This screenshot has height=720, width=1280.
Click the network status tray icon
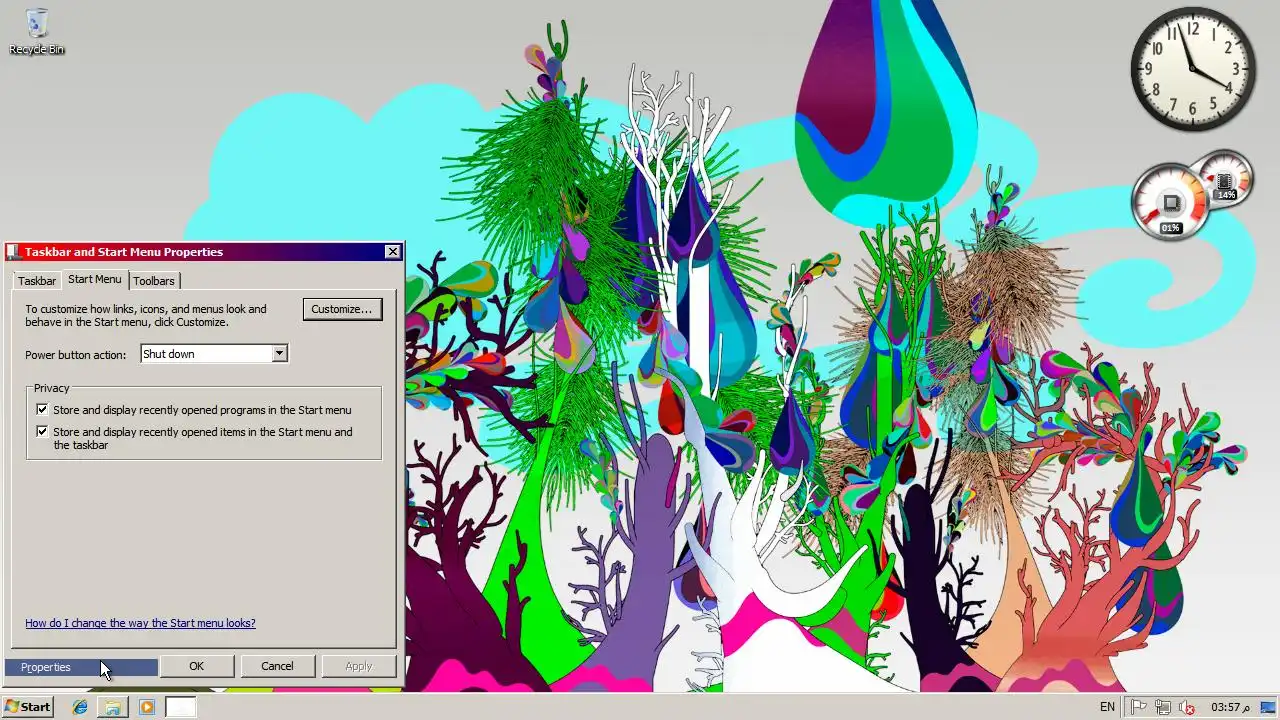1163,707
